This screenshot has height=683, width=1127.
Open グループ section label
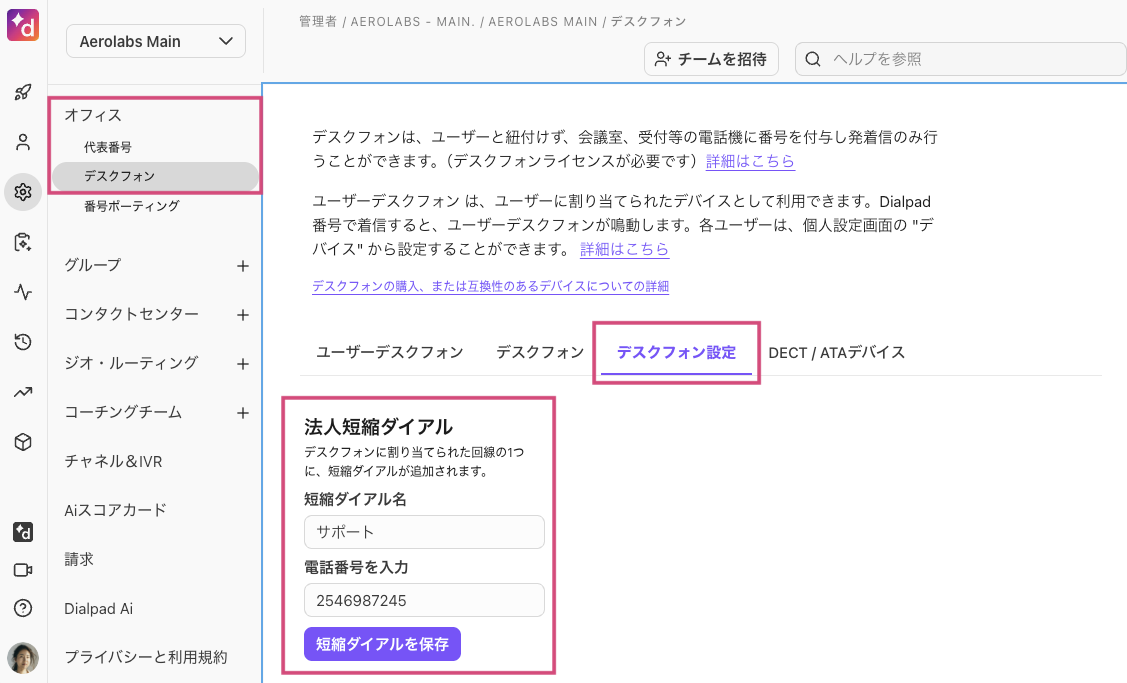coord(93,265)
